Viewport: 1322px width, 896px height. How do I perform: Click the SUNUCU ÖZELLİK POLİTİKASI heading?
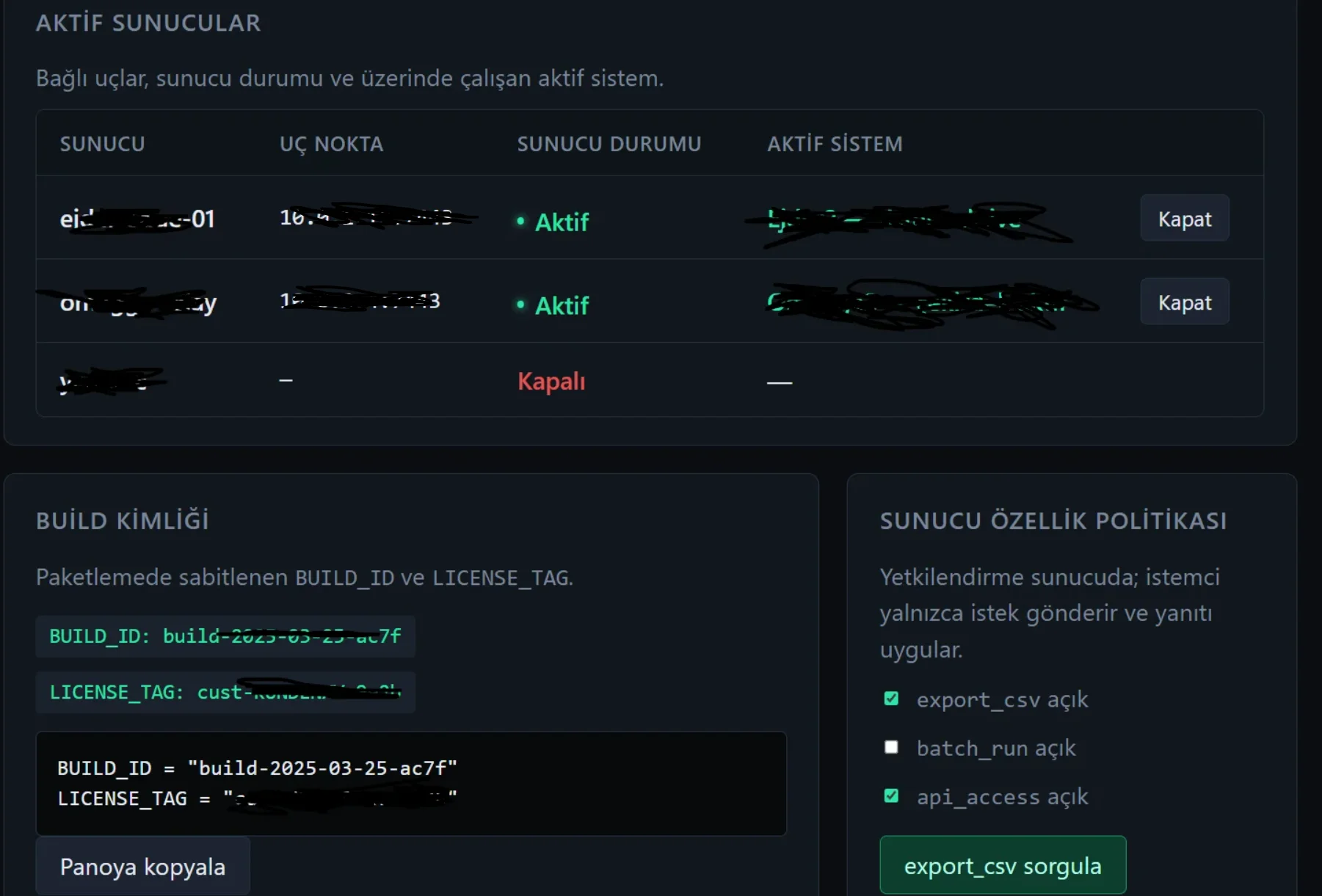click(1053, 521)
